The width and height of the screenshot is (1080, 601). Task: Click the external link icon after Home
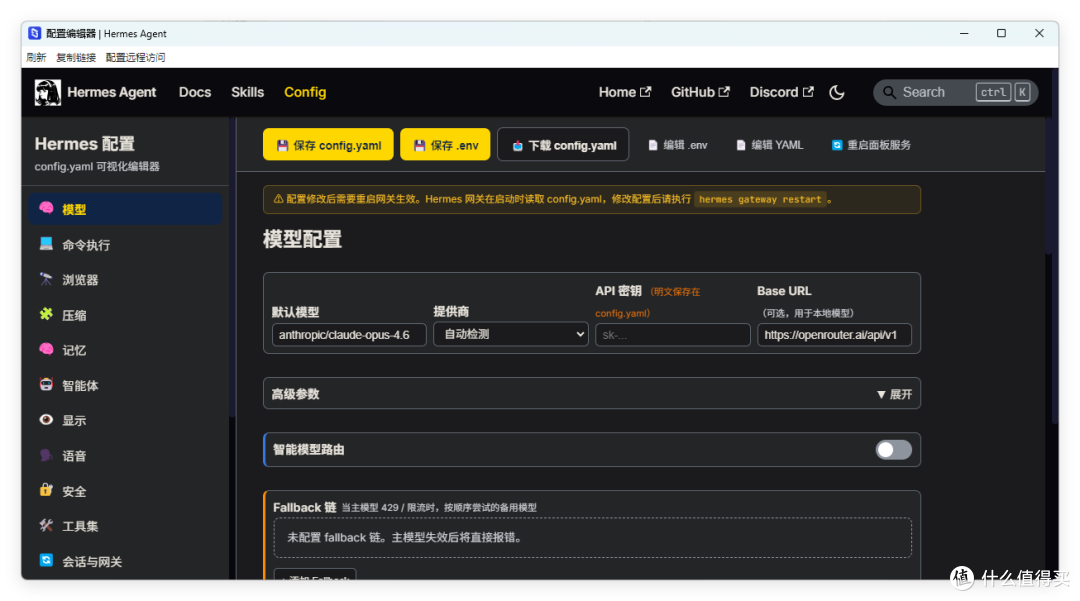pos(645,92)
